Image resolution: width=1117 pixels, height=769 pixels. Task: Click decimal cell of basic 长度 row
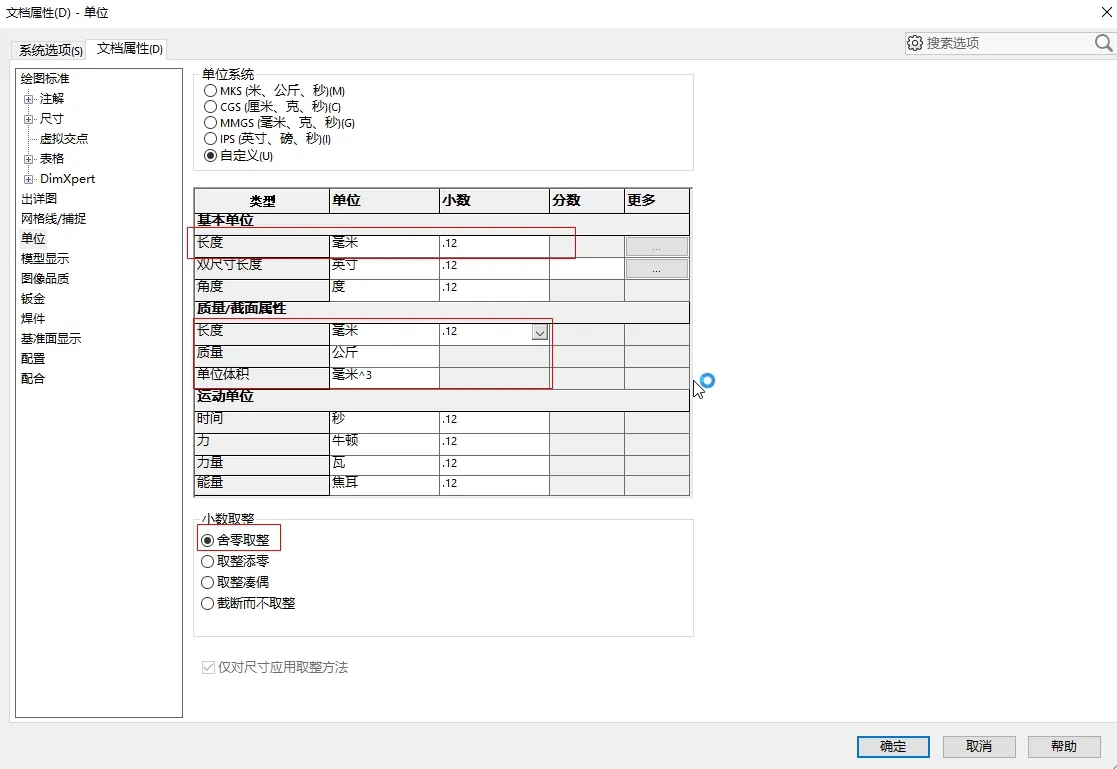click(494, 246)
